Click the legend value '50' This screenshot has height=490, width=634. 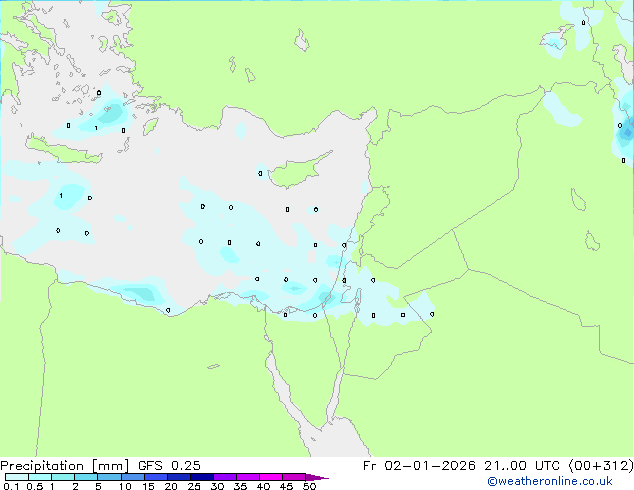[x=309, y=486]
